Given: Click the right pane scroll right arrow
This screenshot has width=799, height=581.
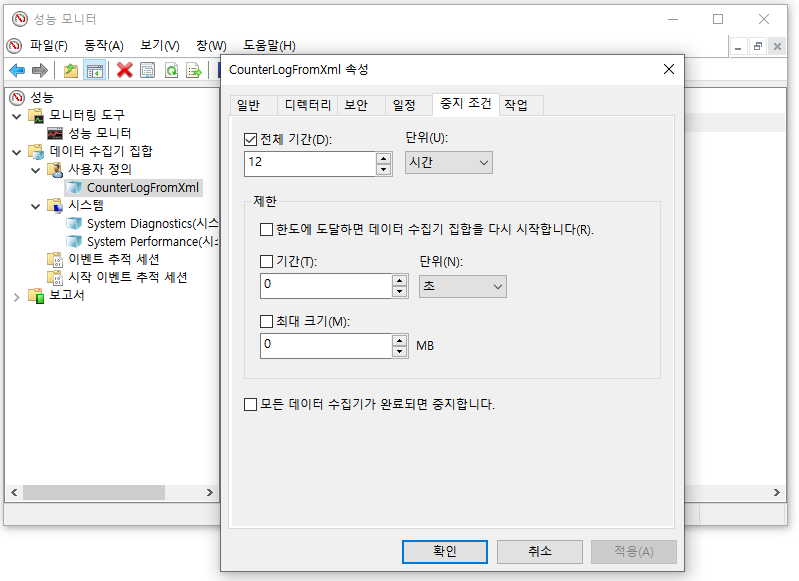Looking at the screenshot, I should pos(777,492).
